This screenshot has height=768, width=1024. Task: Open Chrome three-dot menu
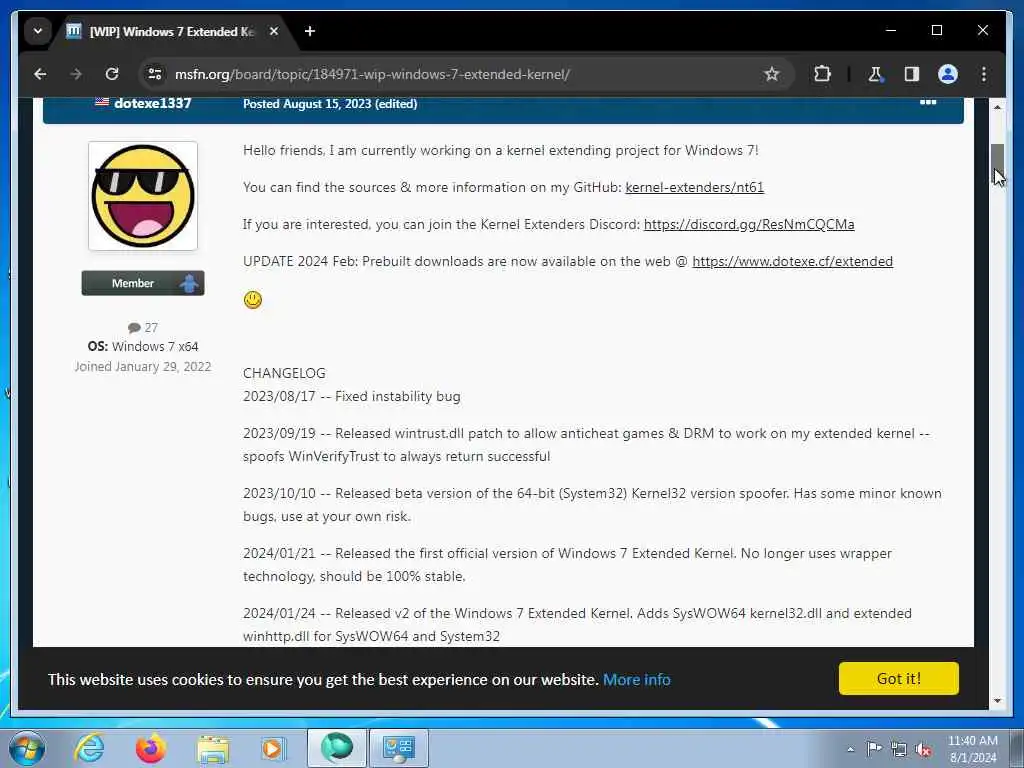[984, 74]
